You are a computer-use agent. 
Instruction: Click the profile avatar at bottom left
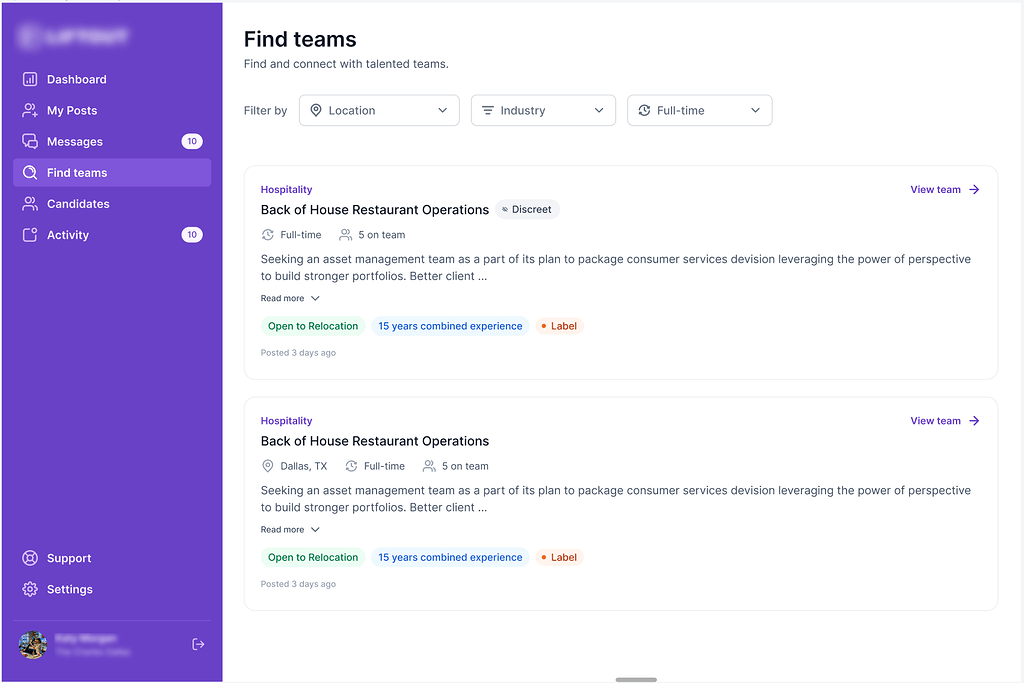coord(32,644)
